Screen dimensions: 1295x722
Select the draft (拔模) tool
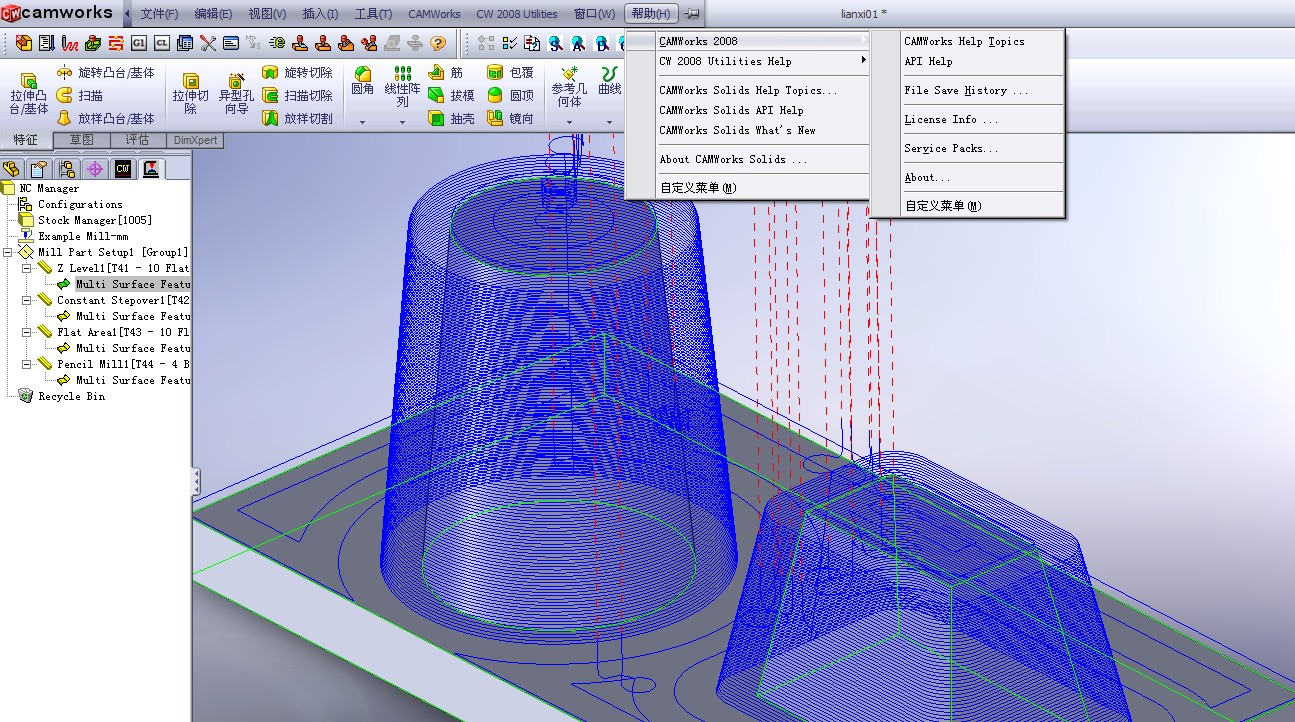pos(451,96)
